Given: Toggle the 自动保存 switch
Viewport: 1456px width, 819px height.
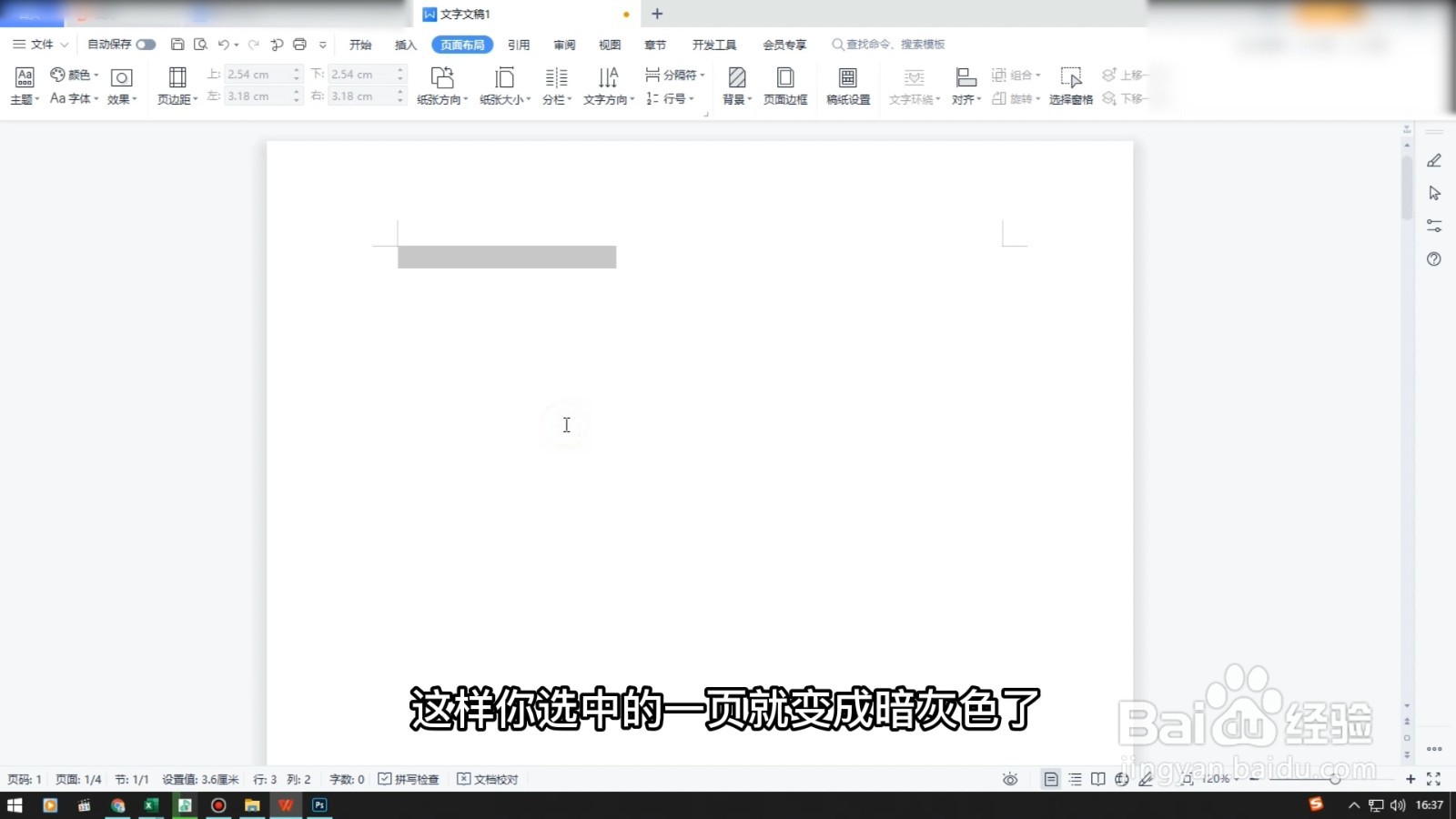Looking at the screenshot, I should 146,44.
